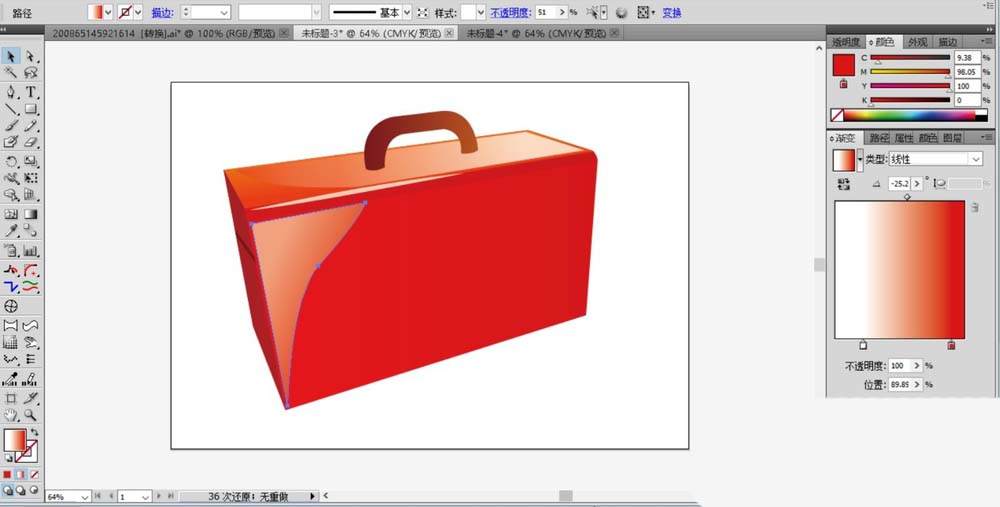The height and width of the screenshot is (507, 1000).
Task: Open stroke color dropdown in control bar
Action: (138, 12)
